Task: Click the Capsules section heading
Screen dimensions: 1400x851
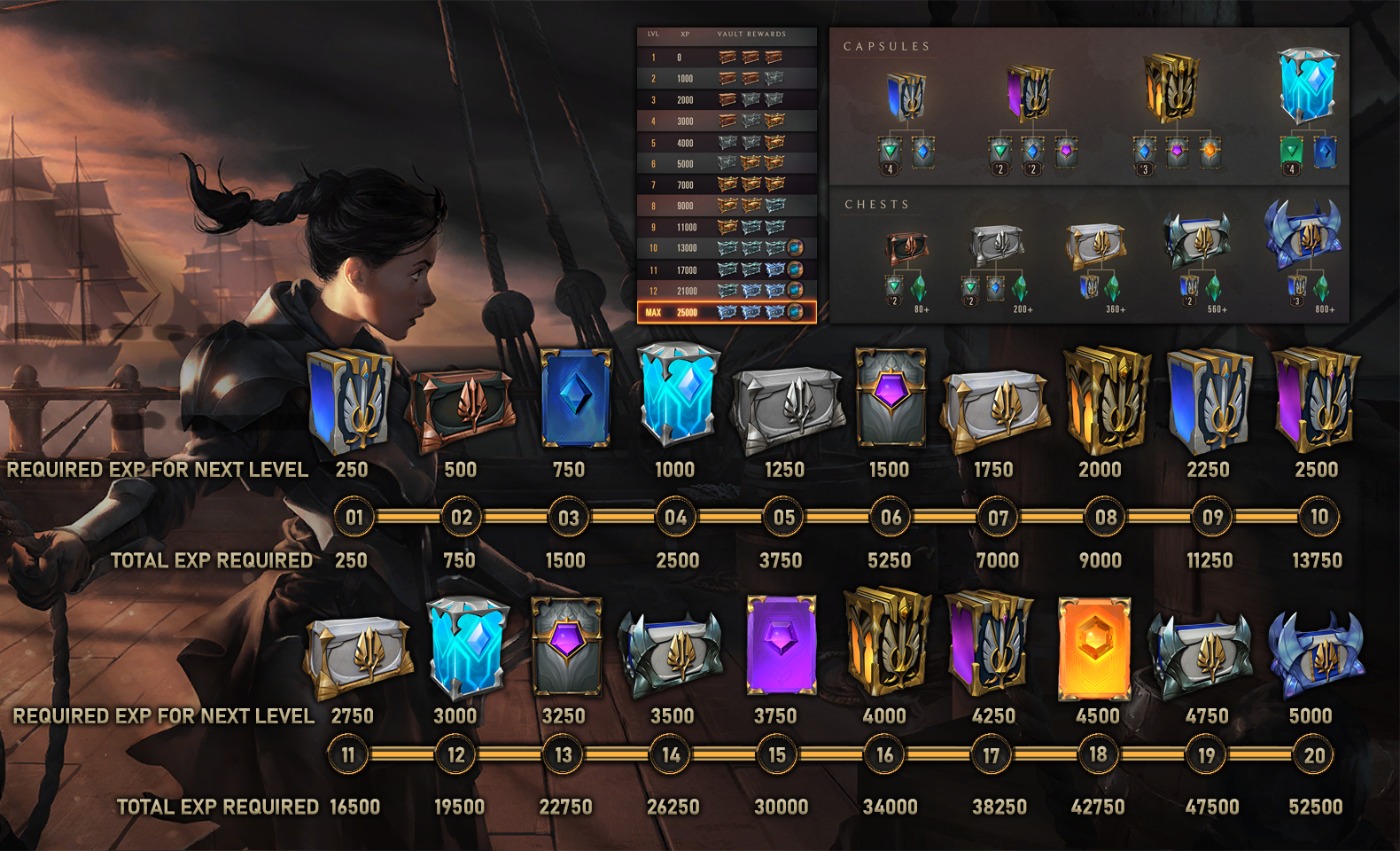Action: tap(886, 46)
